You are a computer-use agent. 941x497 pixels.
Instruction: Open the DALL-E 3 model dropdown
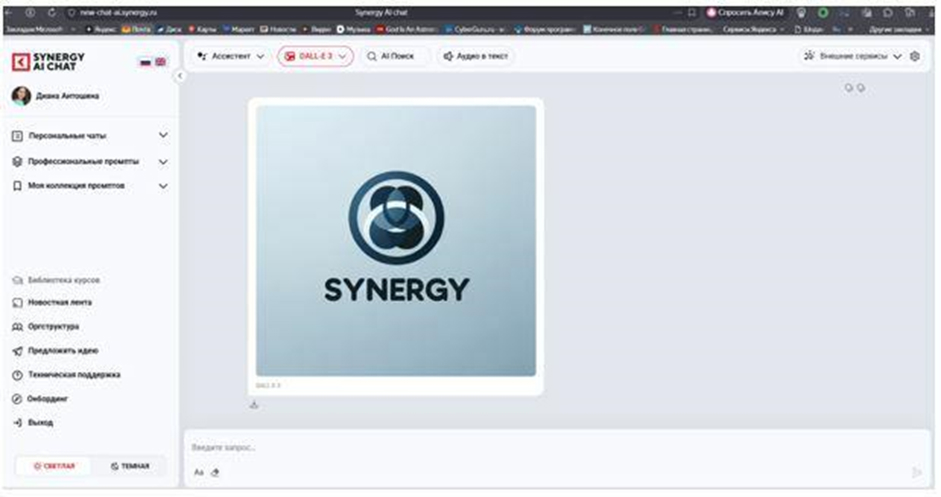(x=315, y=56)
